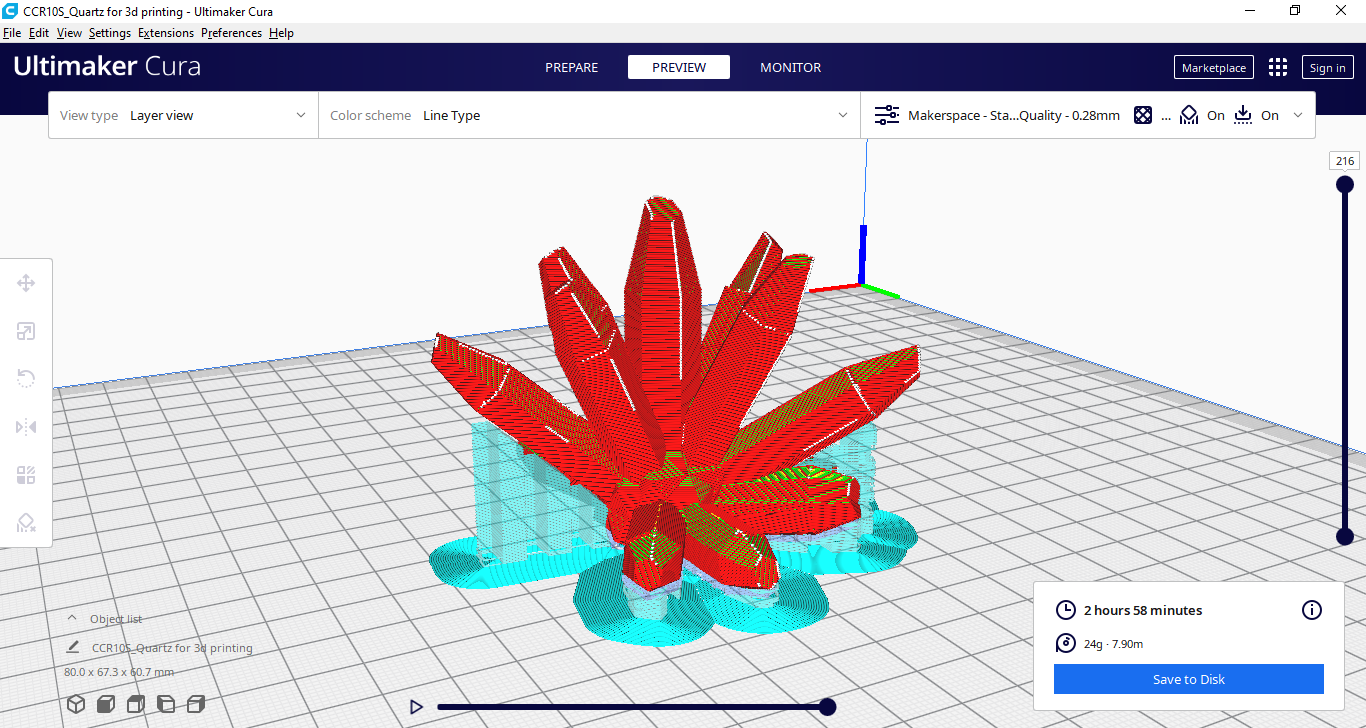This screenshot has width=1366, height=728.
Task: Click the layer slider upper handle
Action: click(x=1345, y=184)
